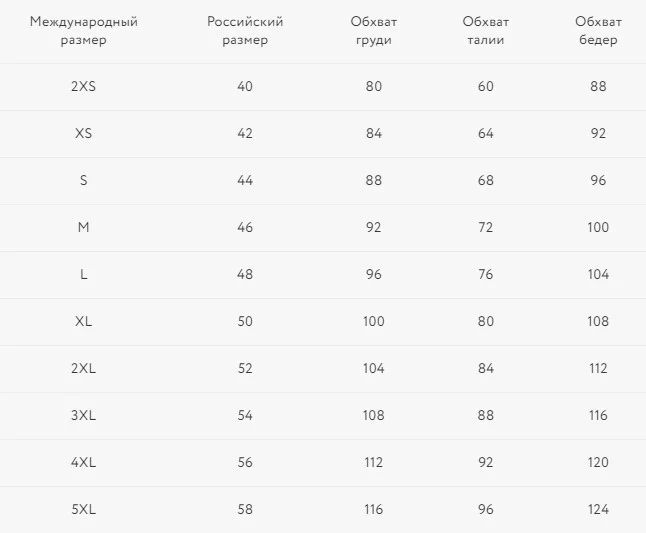This screenshot has height=533, width=646.
Task: Click the M international size cell
Action: (84, 227)
